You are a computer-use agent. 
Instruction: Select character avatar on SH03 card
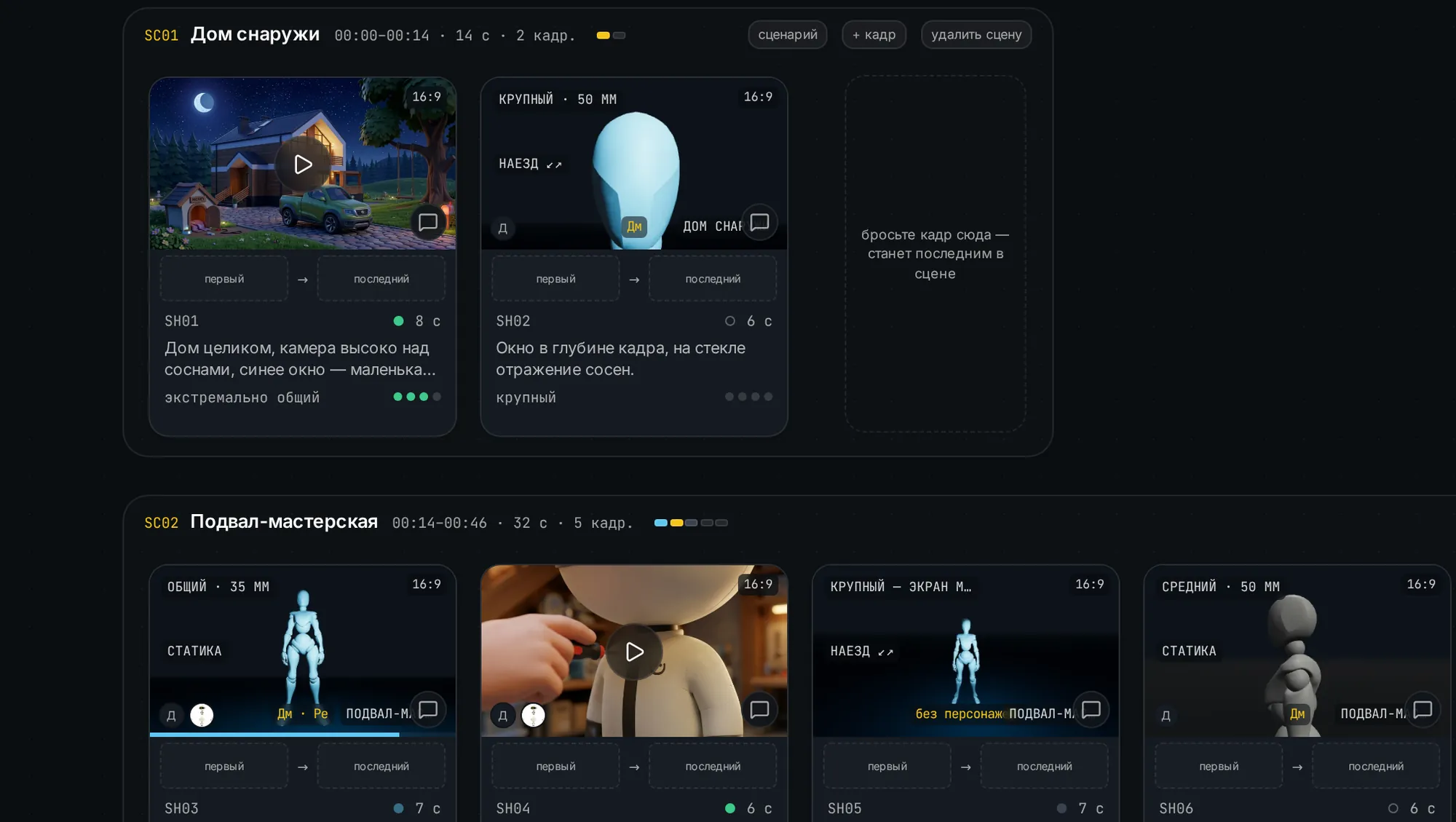click(x=202, y=715)
